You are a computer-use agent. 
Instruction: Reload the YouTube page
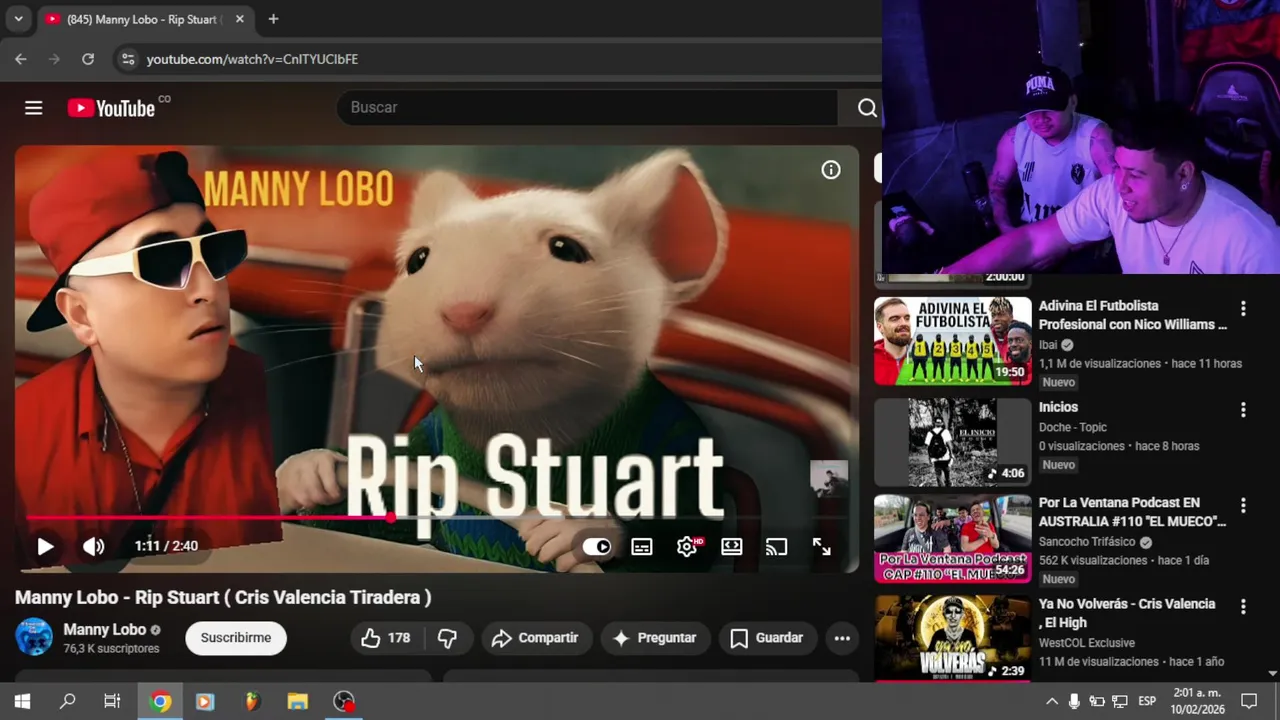(x=88, y=59)
